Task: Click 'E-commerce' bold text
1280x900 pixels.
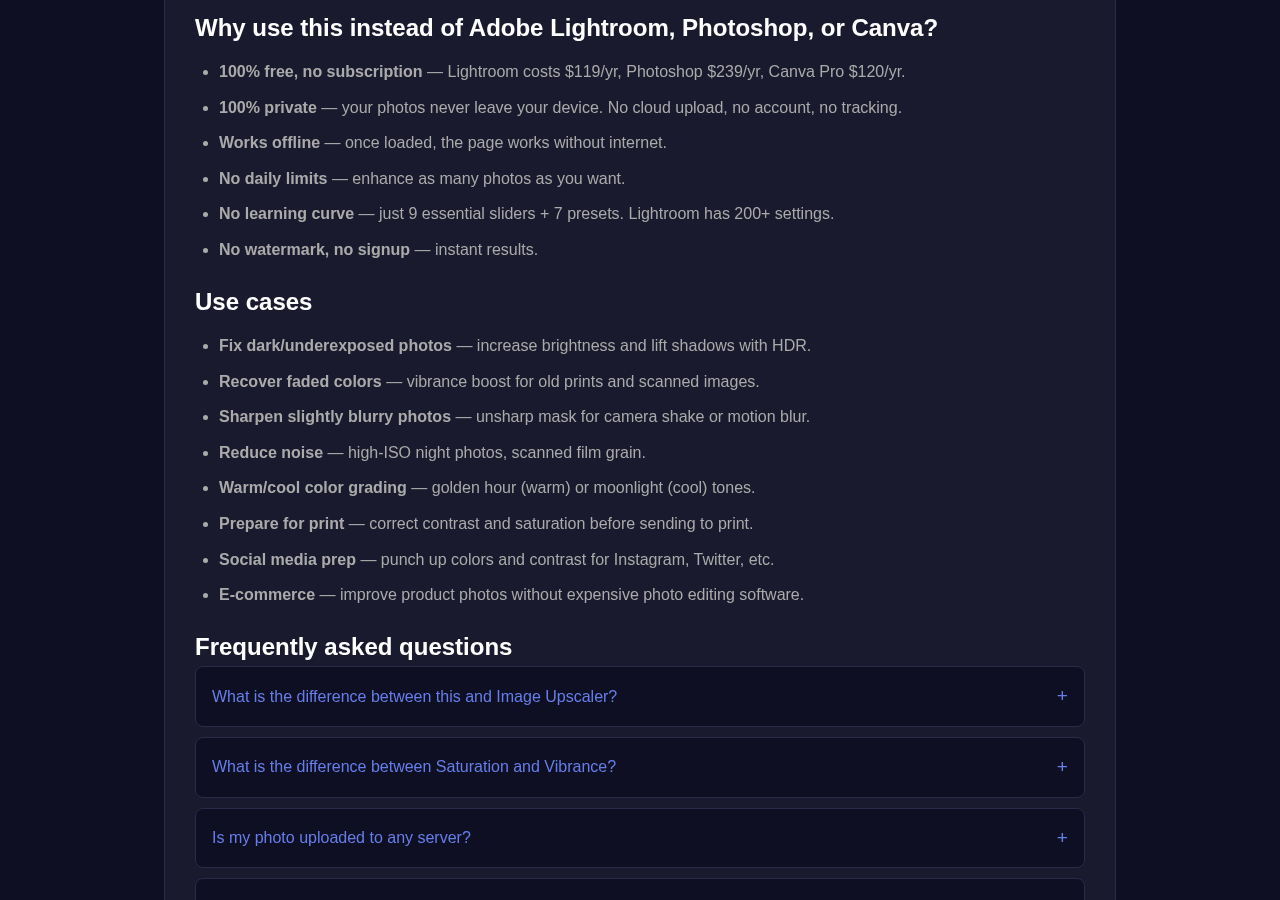Action: [x=267, y=595]
